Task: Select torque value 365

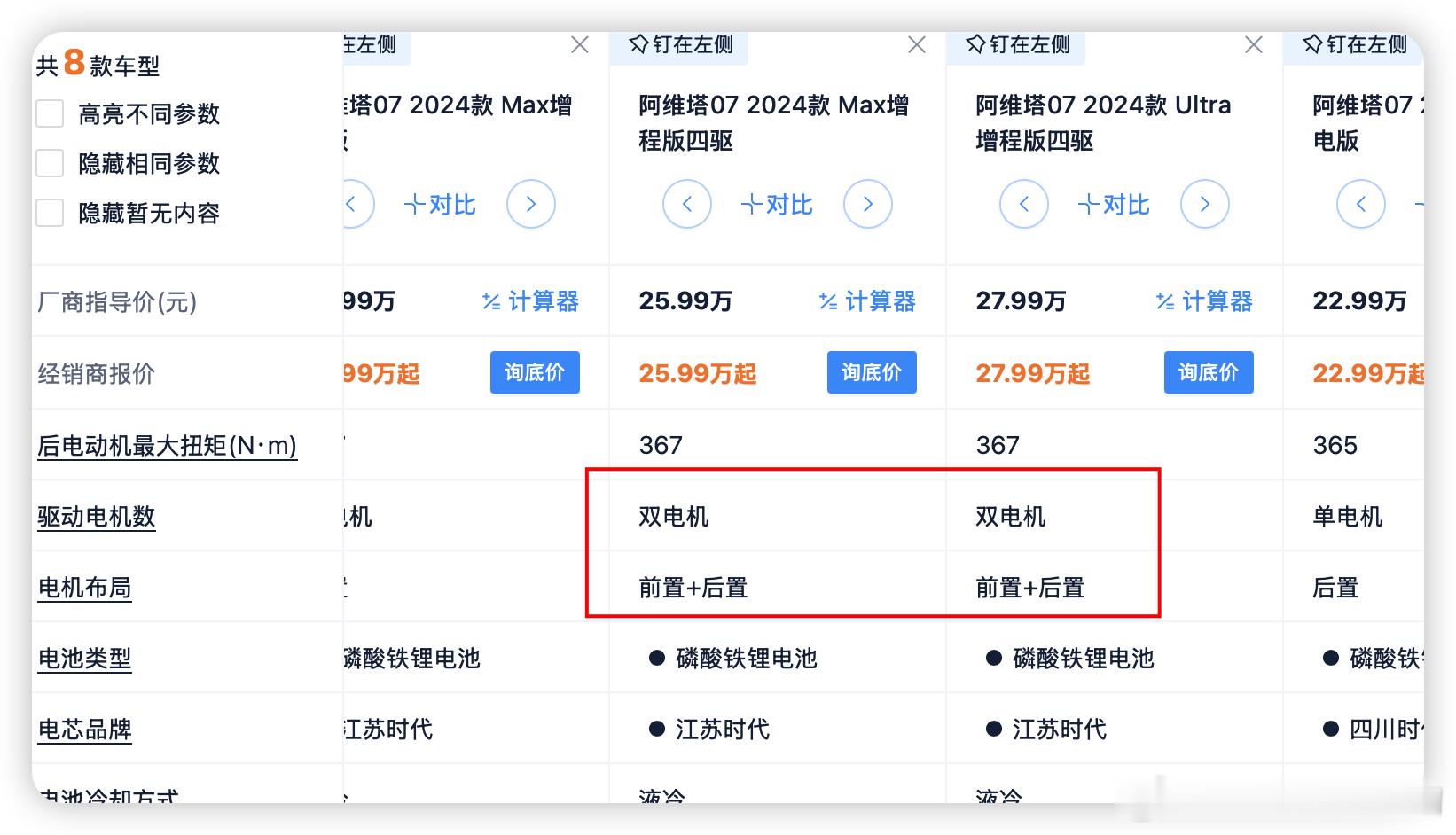Action: [1335, 445]
